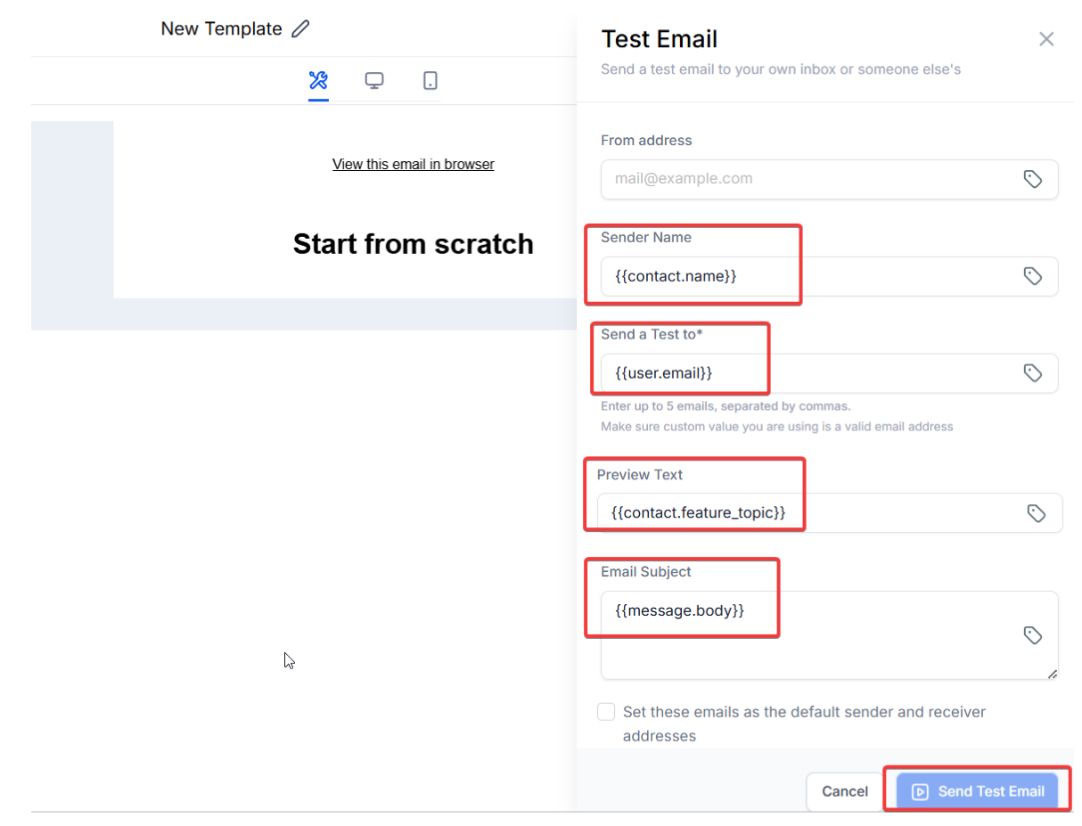This screenshot has width=1082, height=826.
Task: Select the Start from scratch heading
Action: [x=413, y=244]
